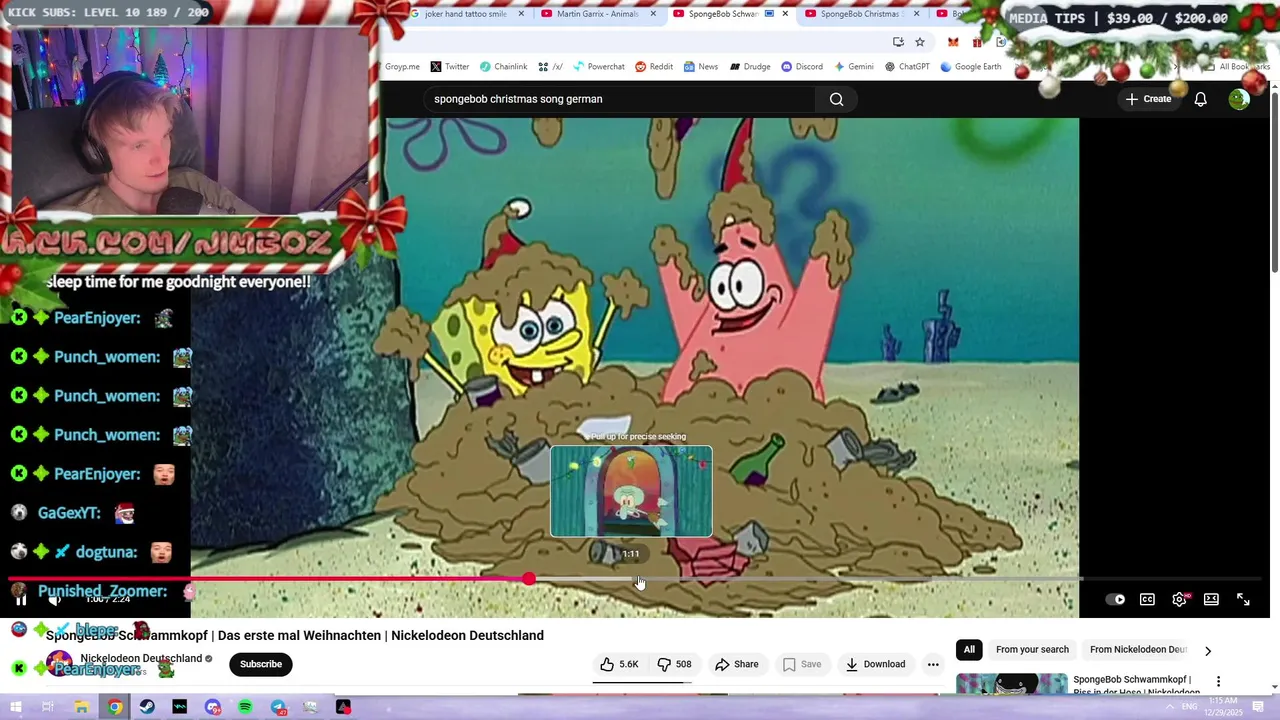Open the Groyp.me bookmark

(402, 67)
